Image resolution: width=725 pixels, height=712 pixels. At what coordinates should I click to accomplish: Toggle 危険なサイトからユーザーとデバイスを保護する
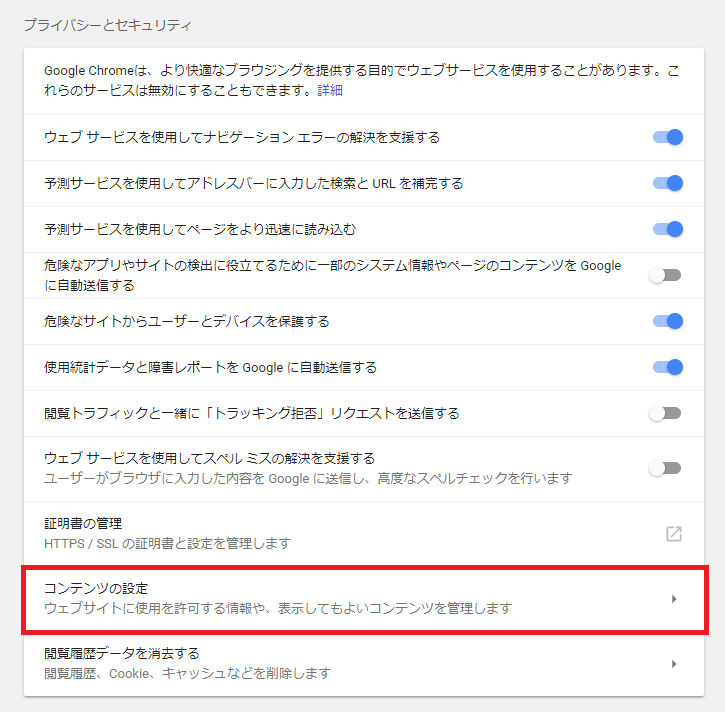[667, 321]
